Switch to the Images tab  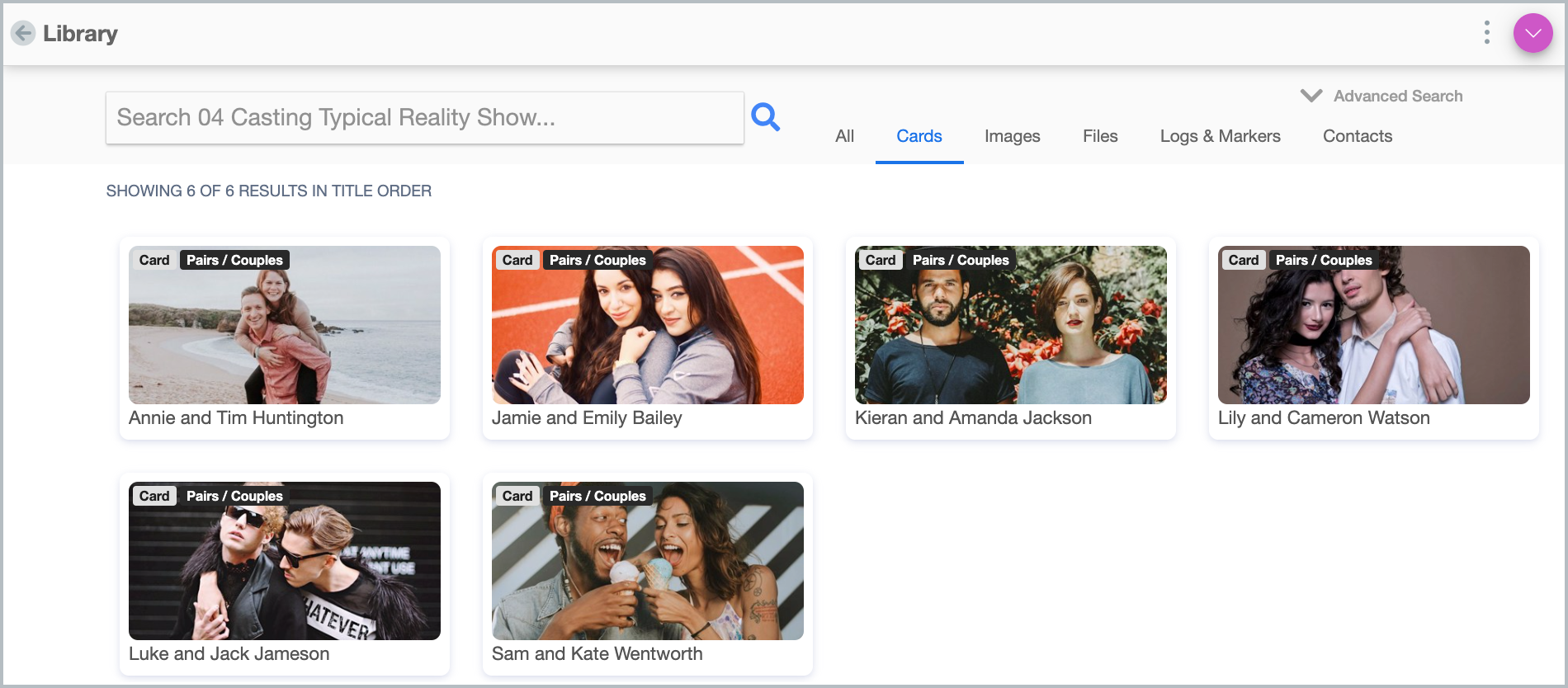coord(1012,136)
